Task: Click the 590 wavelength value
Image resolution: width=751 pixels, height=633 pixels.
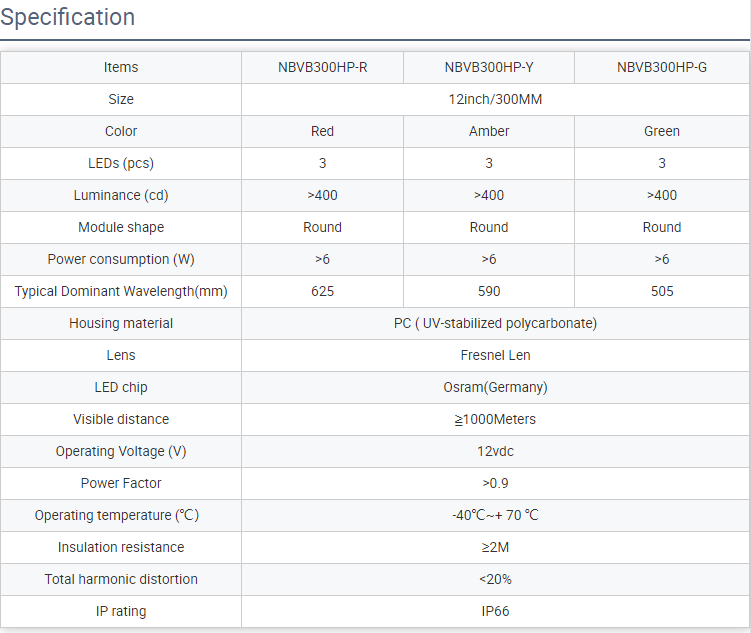Action: (x=489, y=291)
